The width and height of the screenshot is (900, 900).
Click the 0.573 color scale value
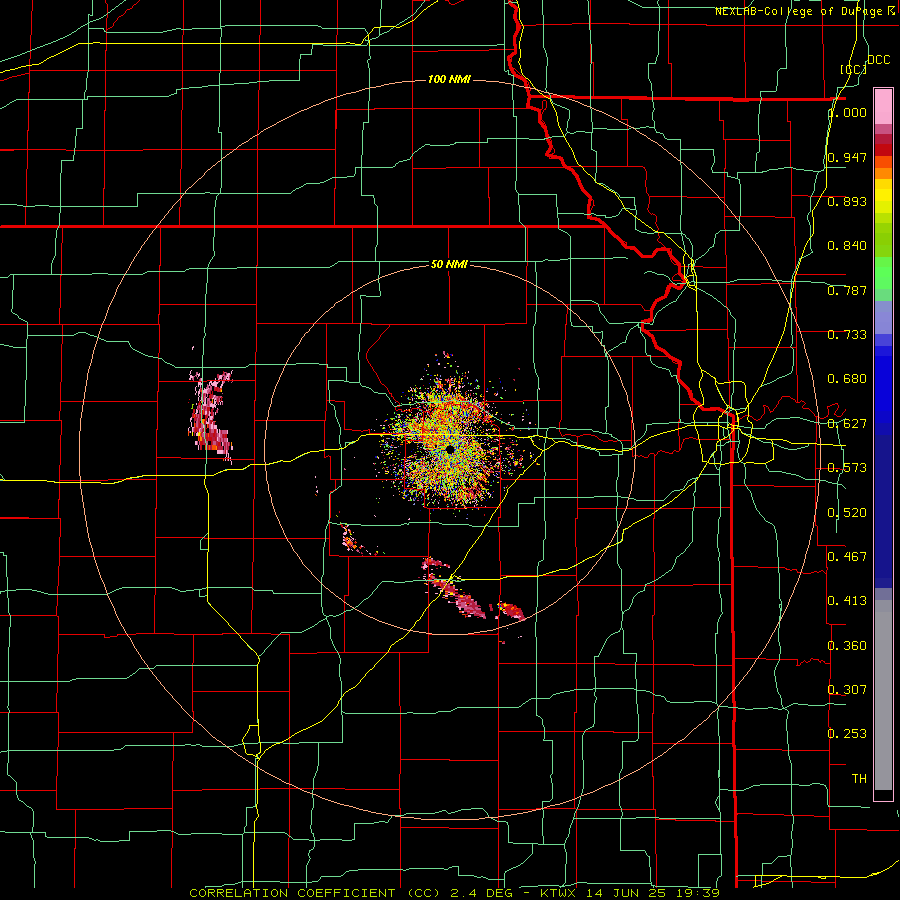click(847, 468)
